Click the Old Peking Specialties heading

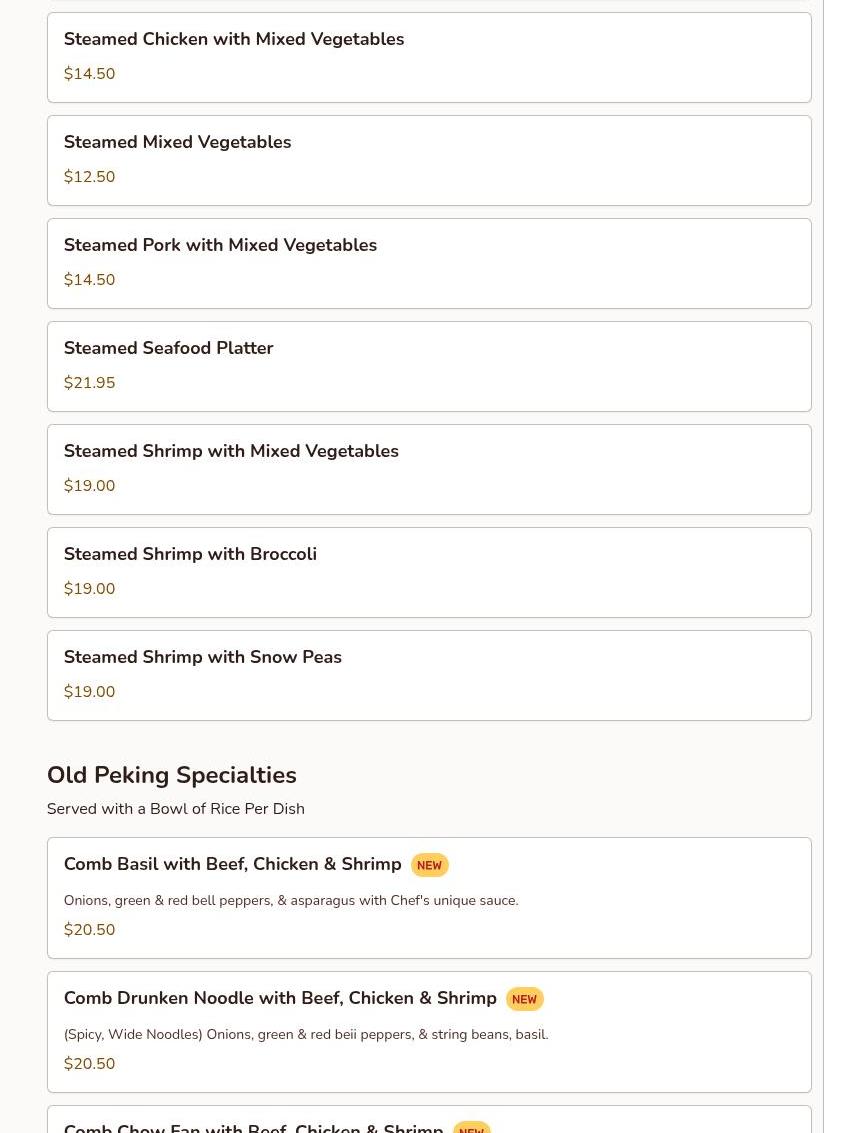[x=171, y=776]
